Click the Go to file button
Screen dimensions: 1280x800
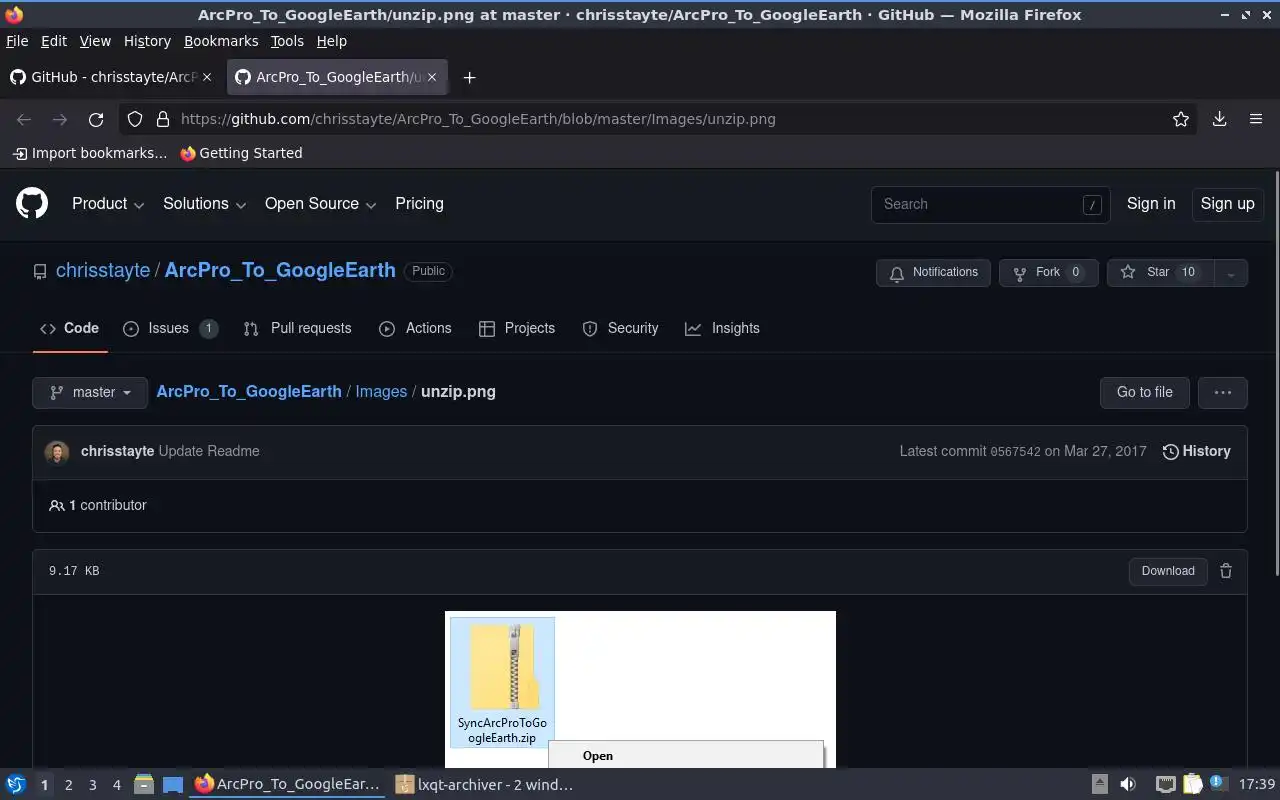[x=1144, y=392]
